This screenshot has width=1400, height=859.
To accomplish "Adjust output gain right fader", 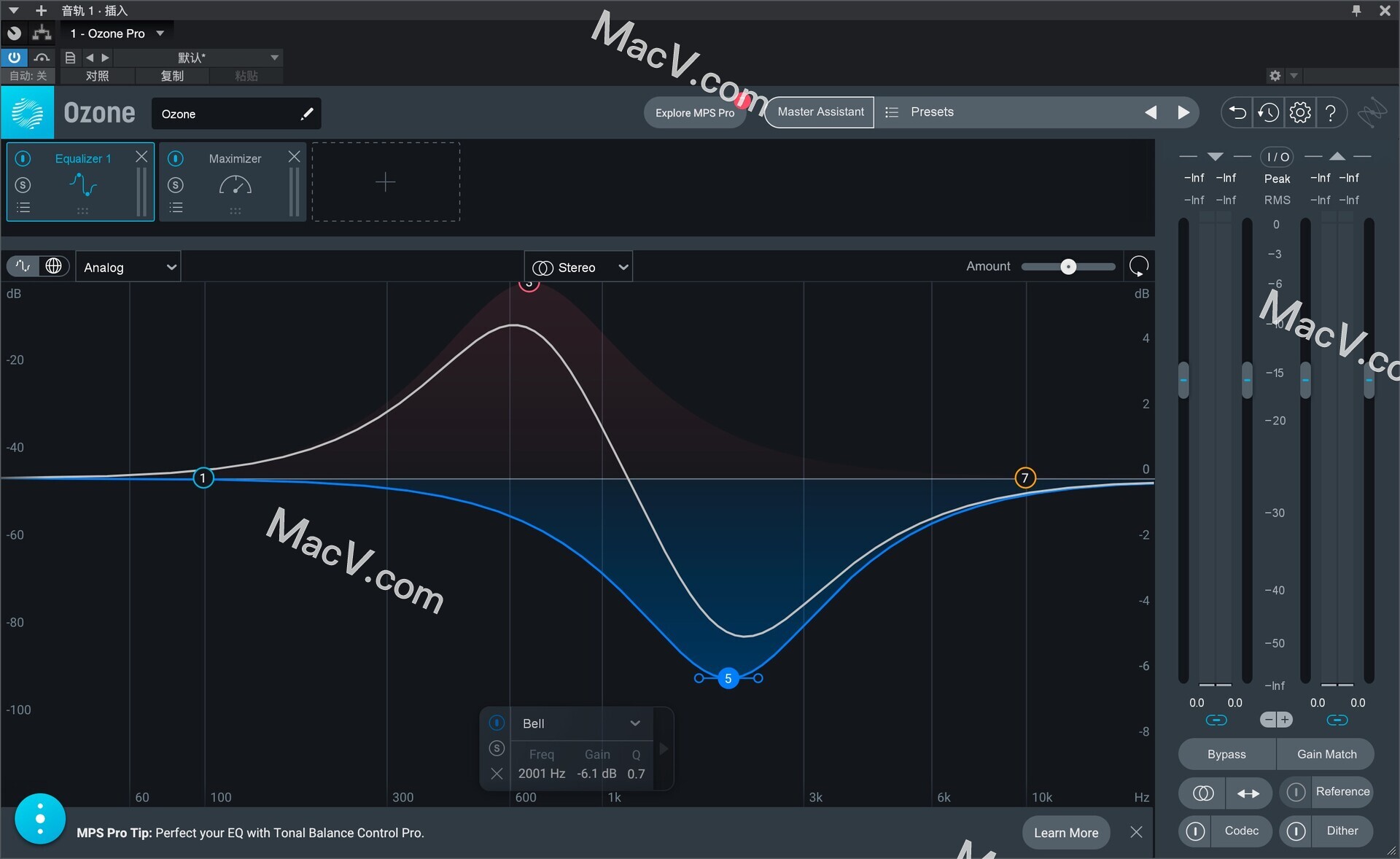I will [1369, 380].
